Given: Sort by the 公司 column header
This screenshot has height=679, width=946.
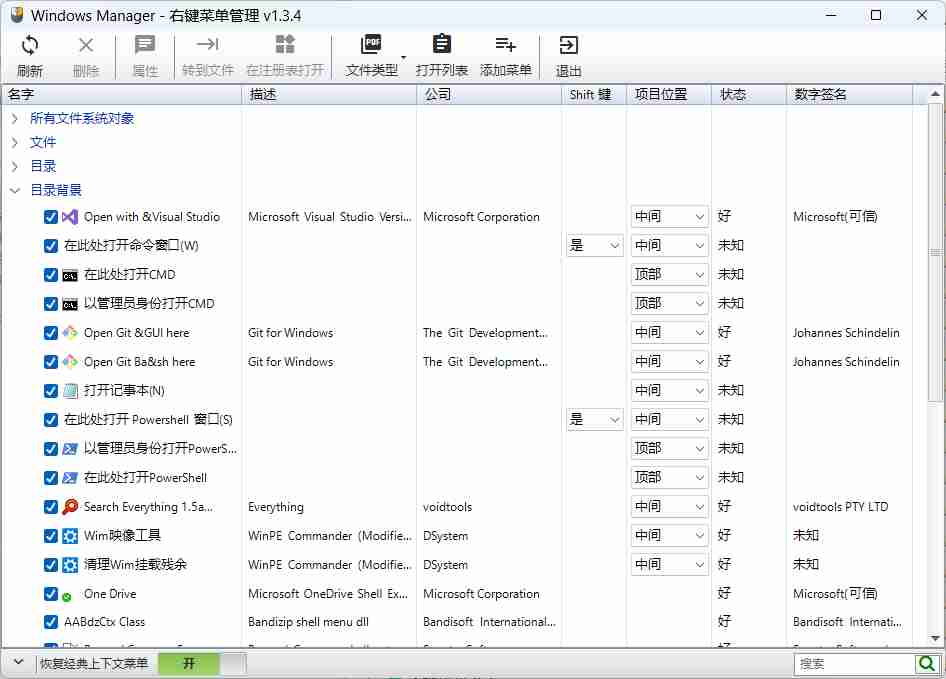Looking at the screenshot, I should click(x=488, y=94).
